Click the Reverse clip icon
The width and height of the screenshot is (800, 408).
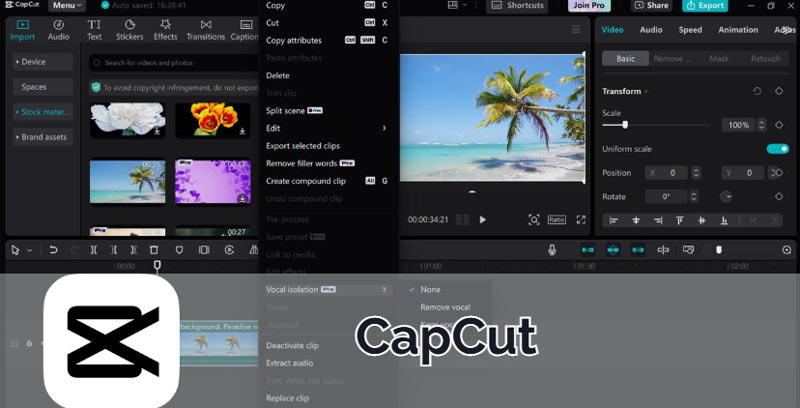tap(230, 250)
